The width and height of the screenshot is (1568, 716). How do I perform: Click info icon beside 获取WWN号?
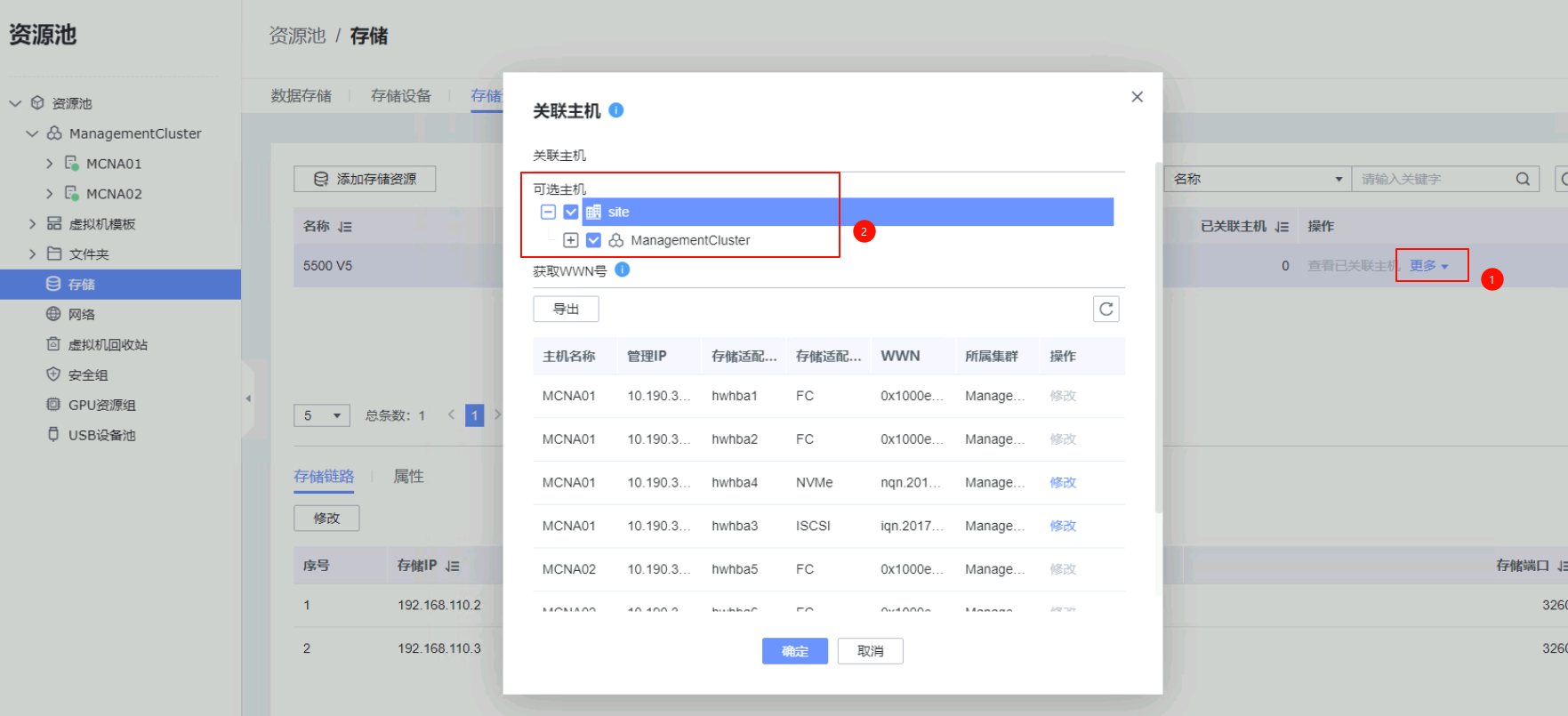click(x=623, y=270)
